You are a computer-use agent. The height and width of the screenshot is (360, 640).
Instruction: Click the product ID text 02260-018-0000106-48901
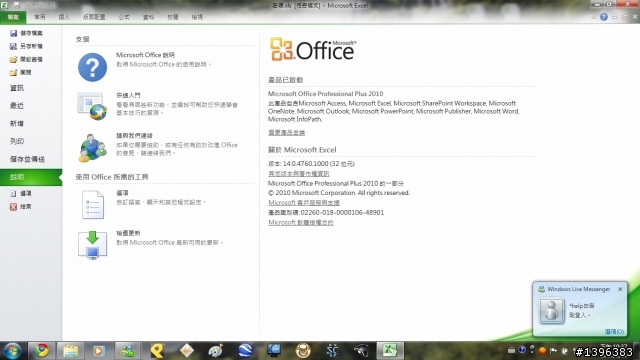tap(342, 212)
